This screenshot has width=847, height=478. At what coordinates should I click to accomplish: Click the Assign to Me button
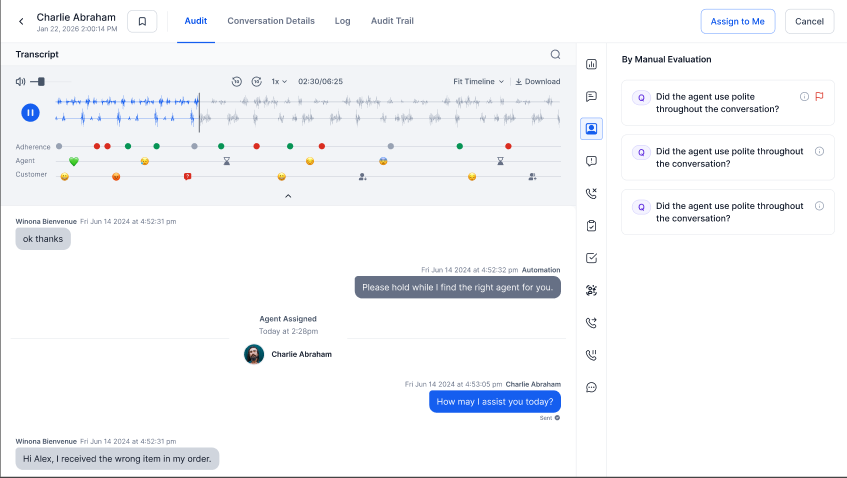(x=737, y=21)
